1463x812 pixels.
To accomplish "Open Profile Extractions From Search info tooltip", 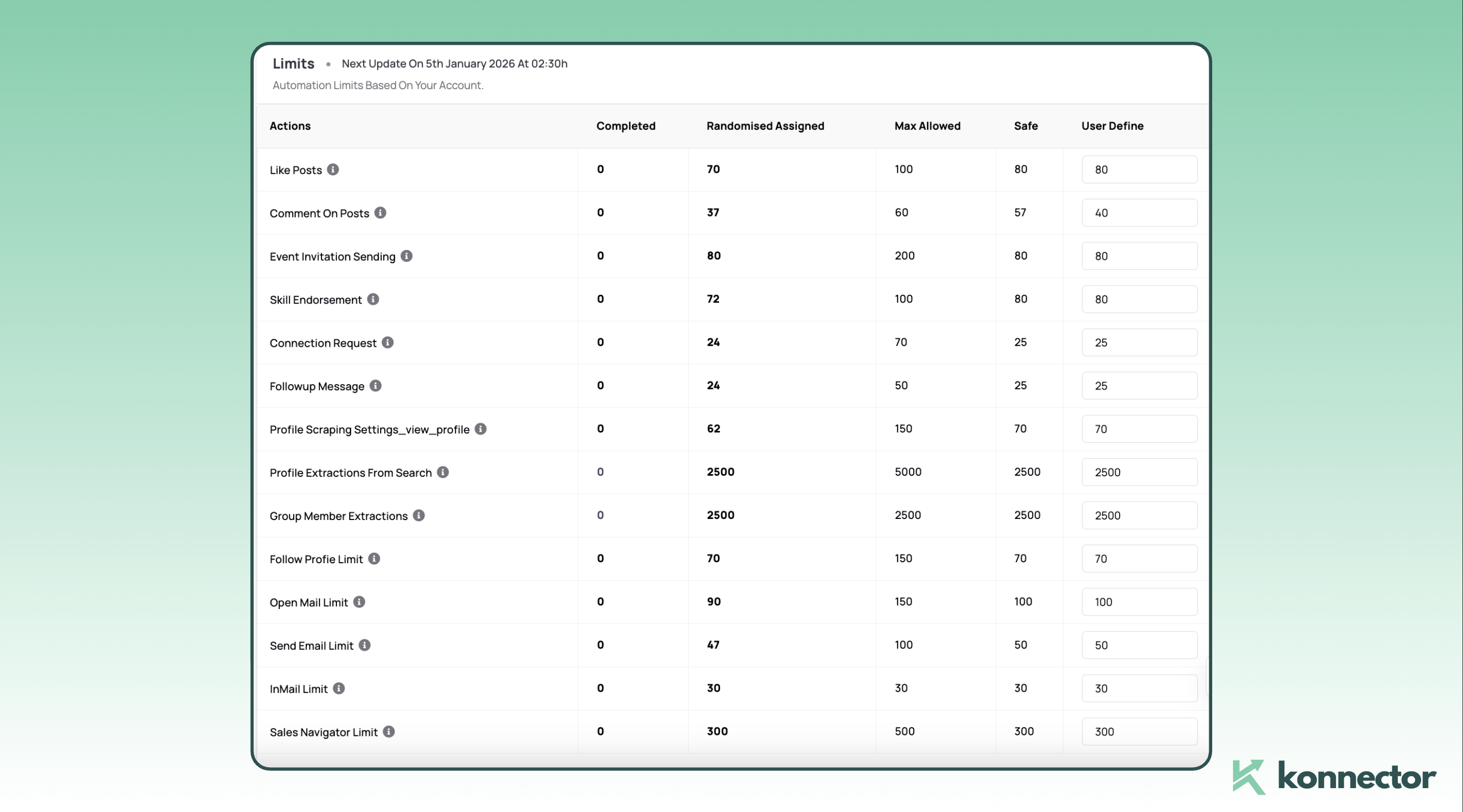I will coord(443,473).
